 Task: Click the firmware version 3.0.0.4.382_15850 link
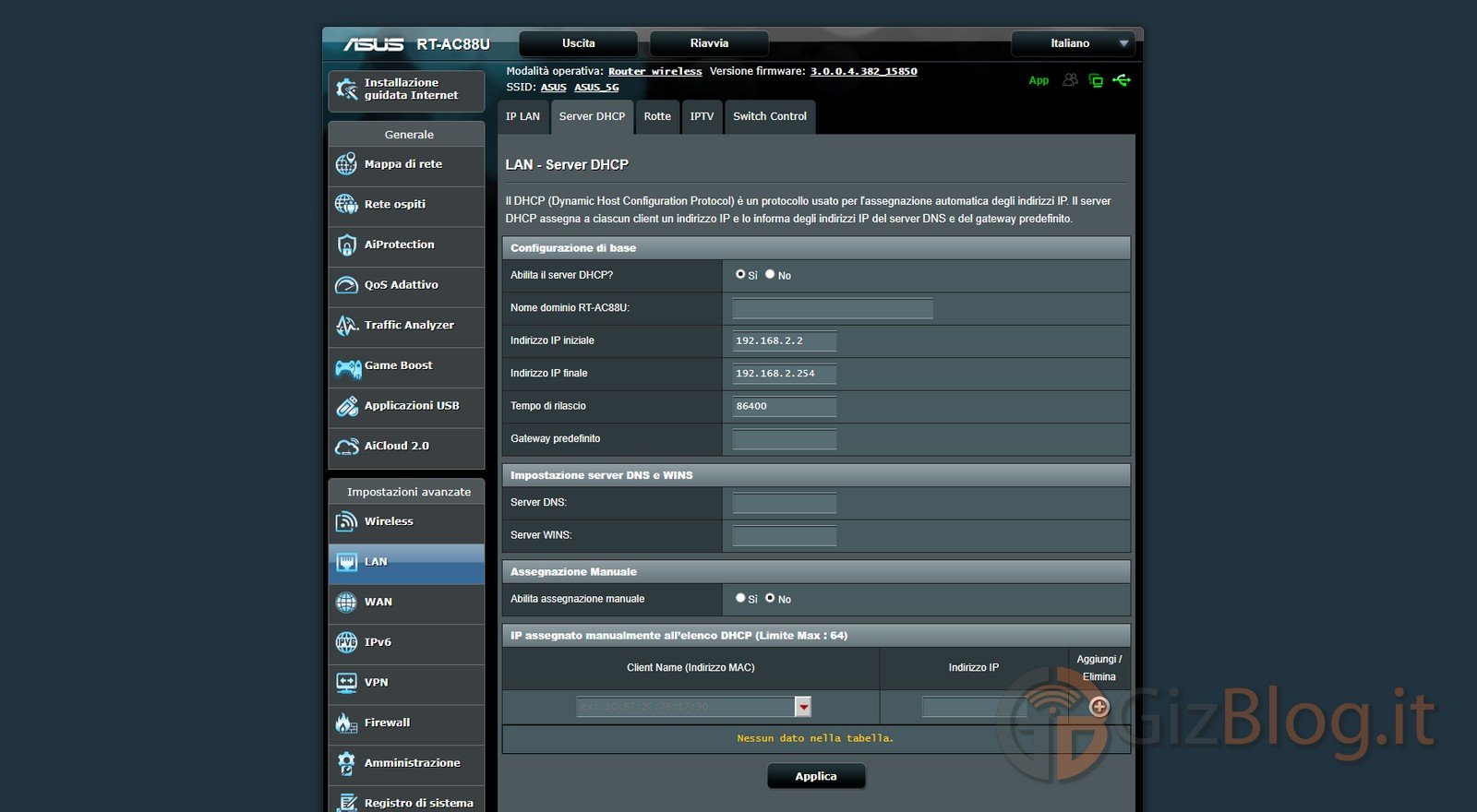click(864, 71)
